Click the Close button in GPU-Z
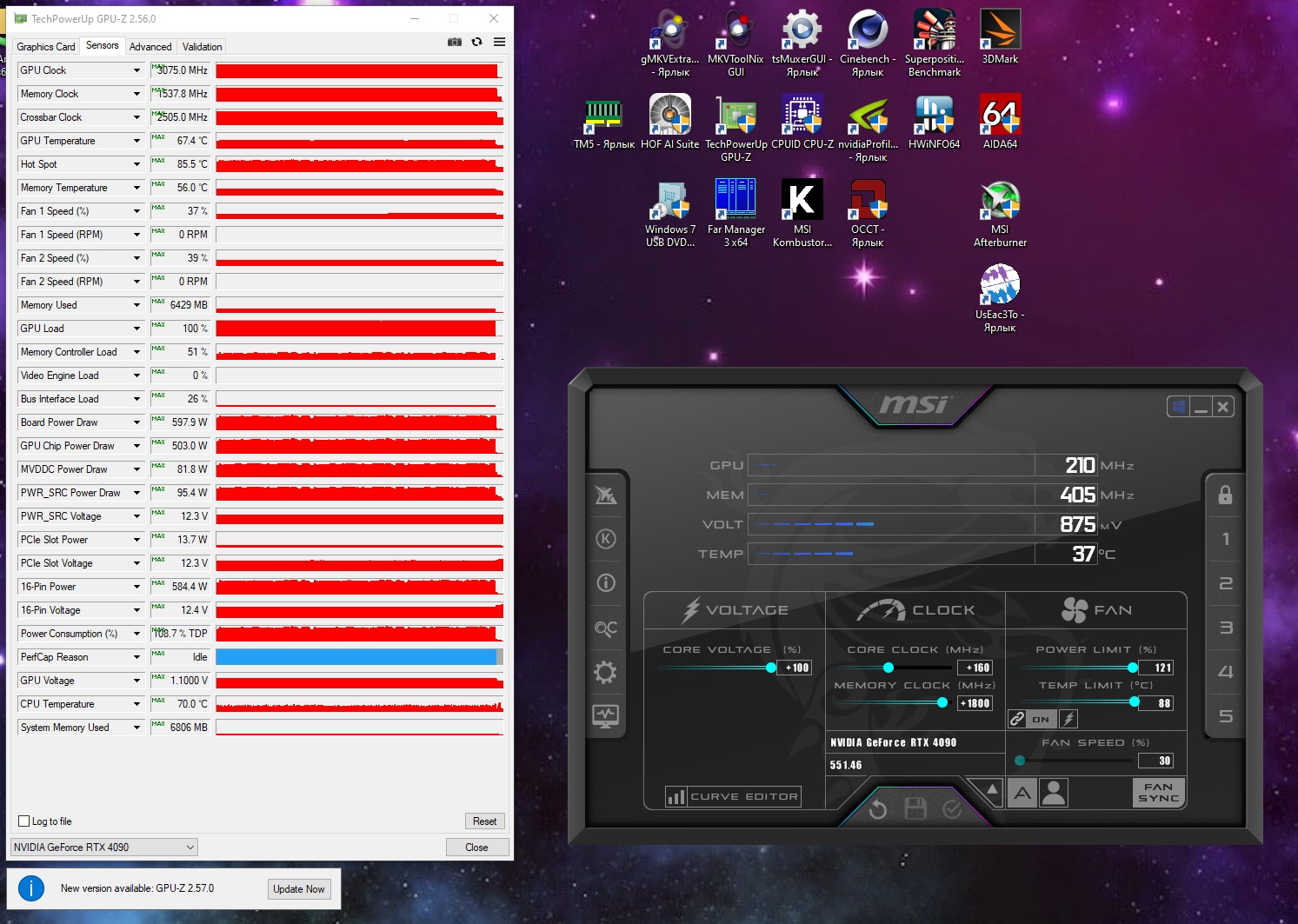 pos(476,848)
